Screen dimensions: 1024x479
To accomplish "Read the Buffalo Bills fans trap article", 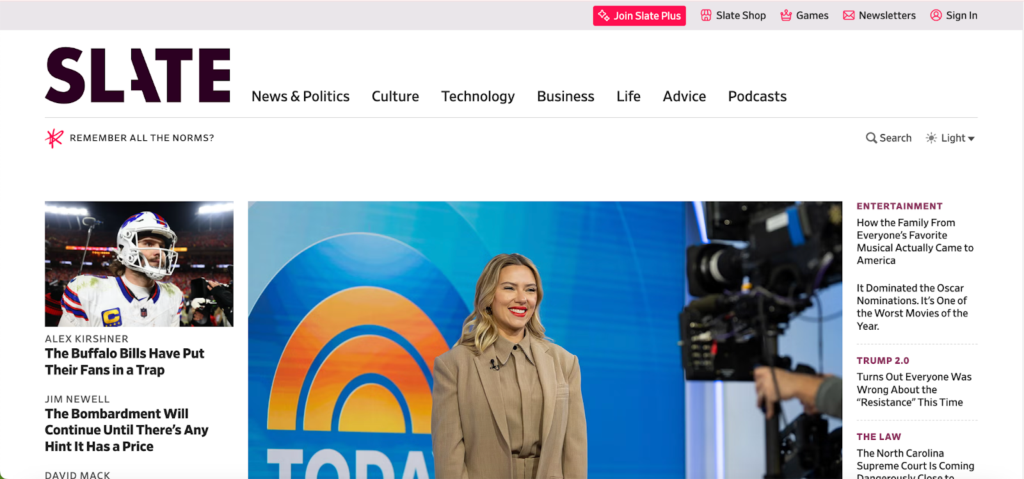I will pos(125,361).
